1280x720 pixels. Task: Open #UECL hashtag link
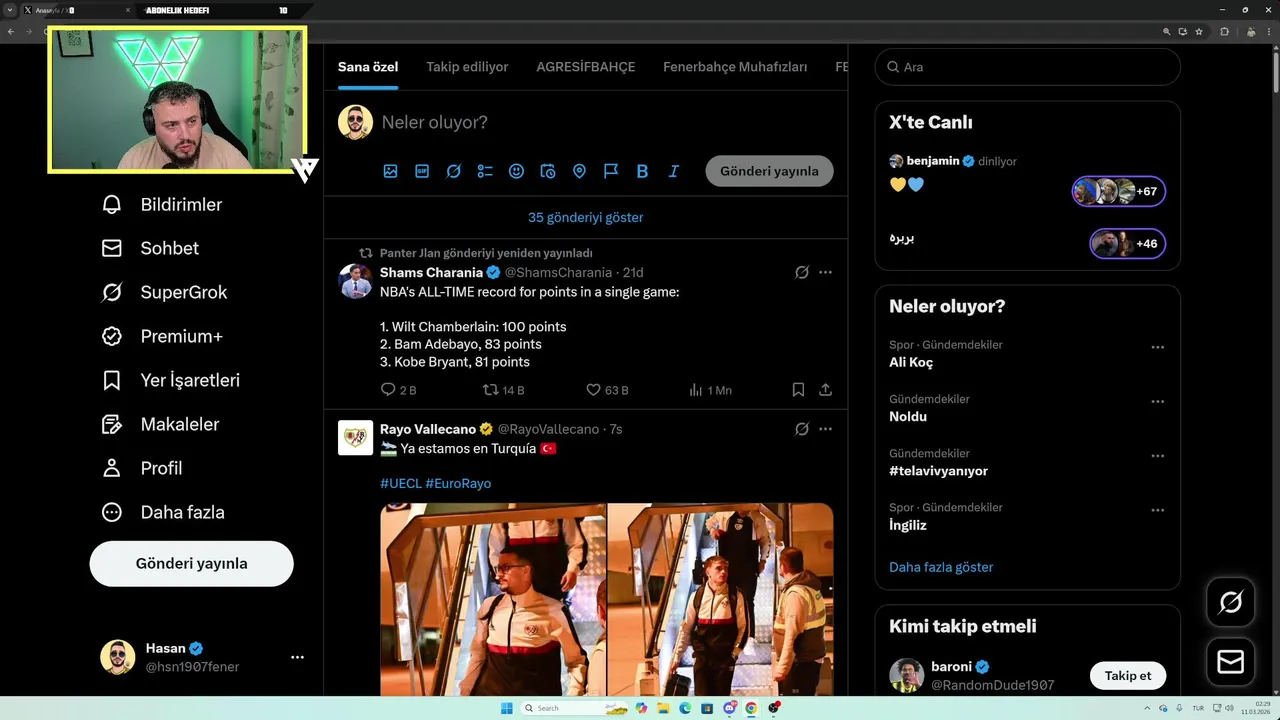401,483
